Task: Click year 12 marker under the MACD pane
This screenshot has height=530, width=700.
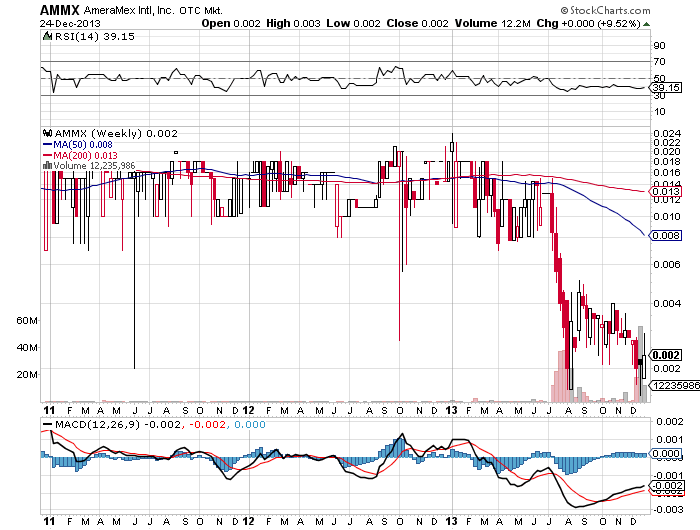Action: (x=248, y=521)
